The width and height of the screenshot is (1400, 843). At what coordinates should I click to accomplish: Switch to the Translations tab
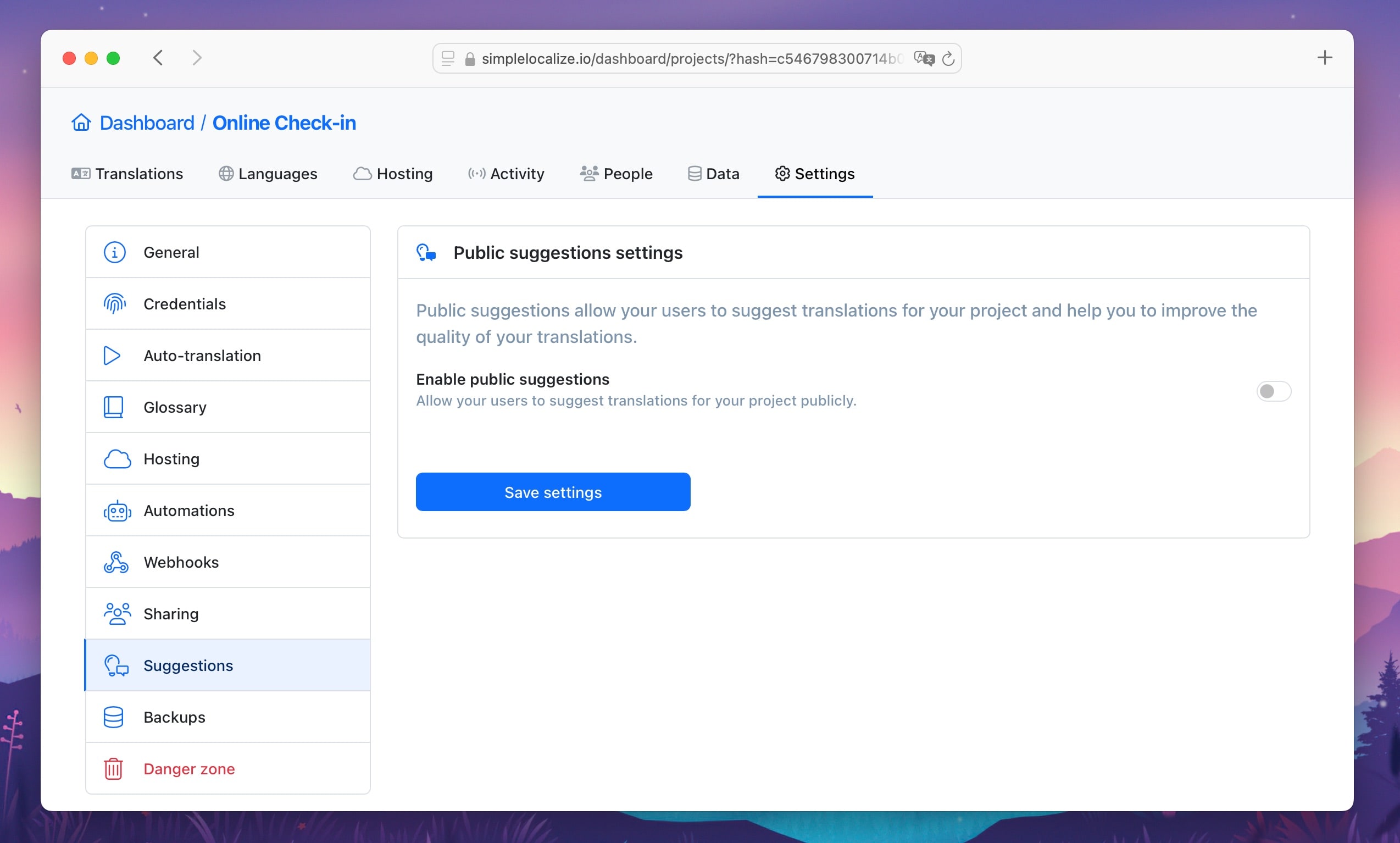(x=127, y=174)
